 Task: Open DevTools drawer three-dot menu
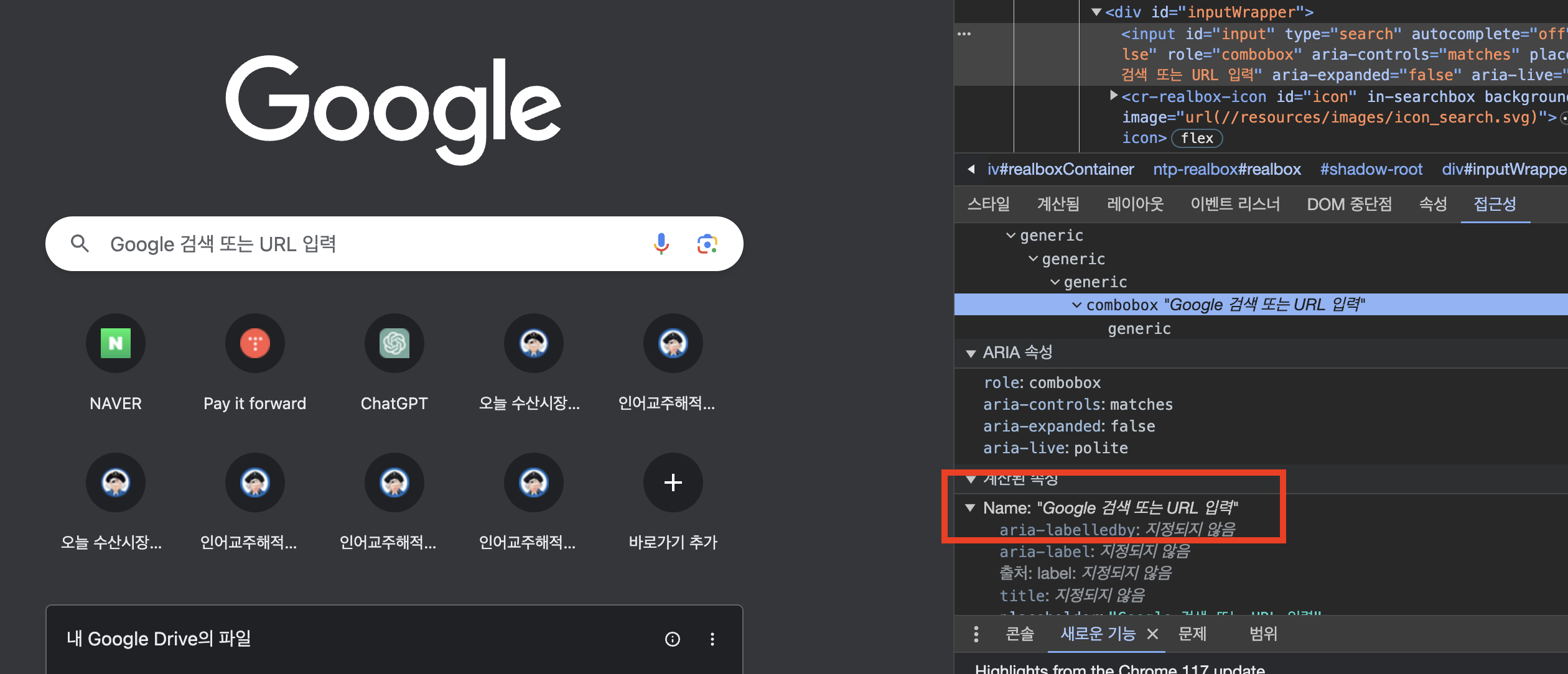click(x=976, y=634)
